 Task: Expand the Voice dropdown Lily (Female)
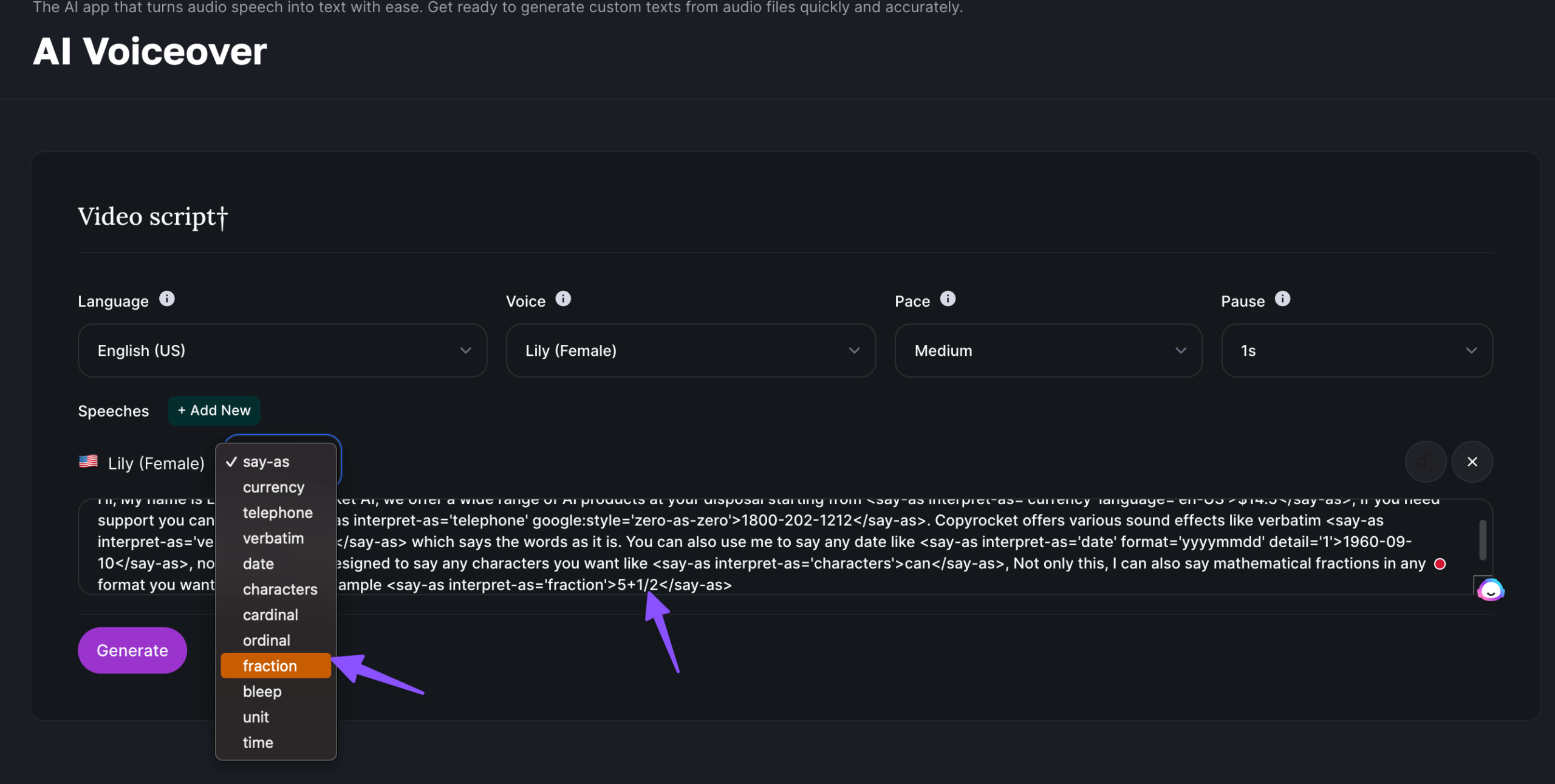pyautogui.click(x=691, y=350)
